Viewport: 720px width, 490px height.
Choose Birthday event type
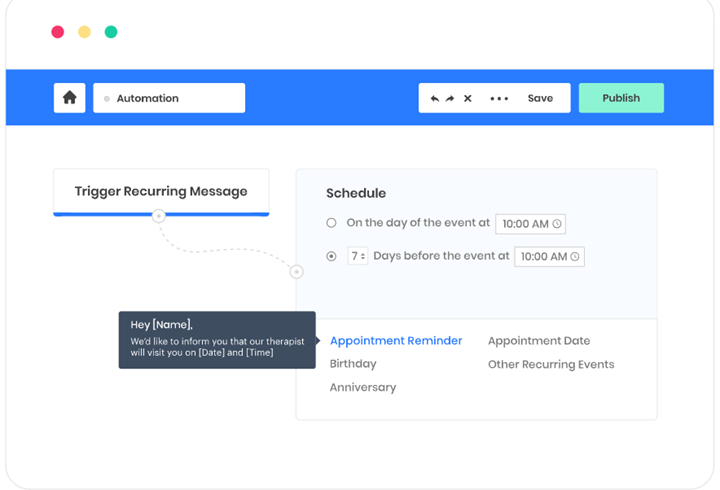click(353, 364)
